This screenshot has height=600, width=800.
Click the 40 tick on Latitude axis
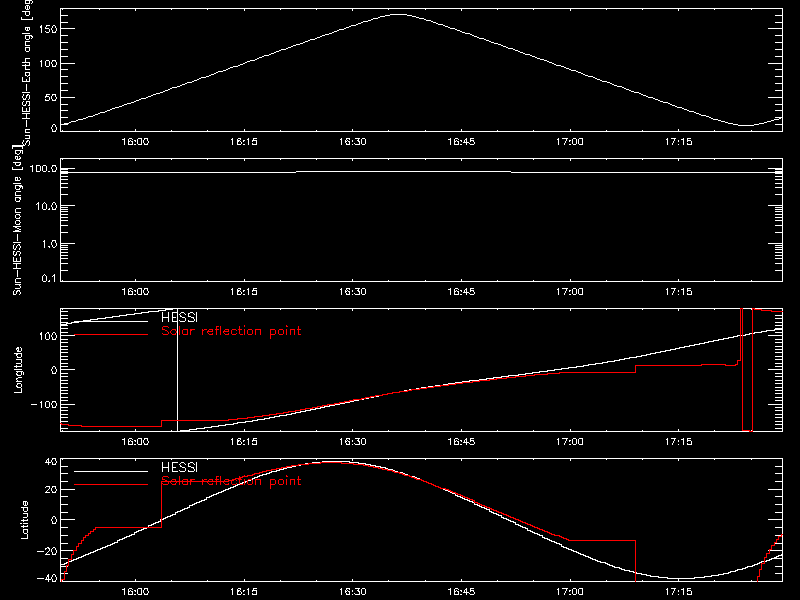coord(51,462)
